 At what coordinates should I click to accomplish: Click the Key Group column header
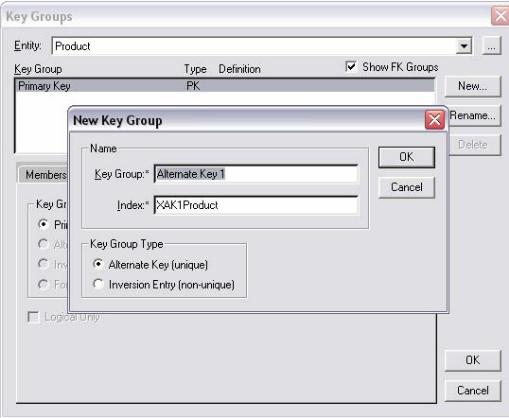(38, 69)
